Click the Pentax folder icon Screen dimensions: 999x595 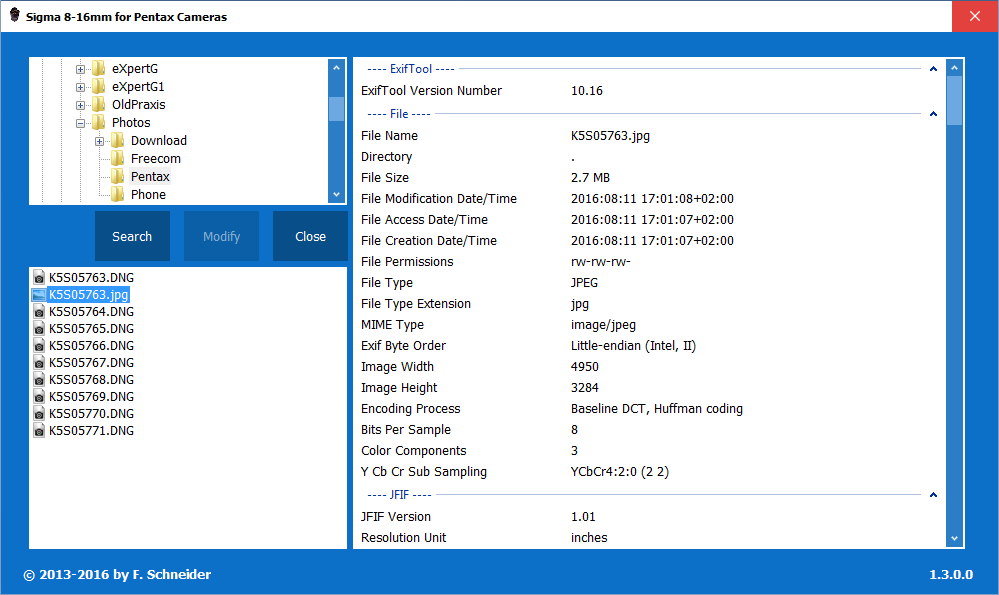pos(118,176)
